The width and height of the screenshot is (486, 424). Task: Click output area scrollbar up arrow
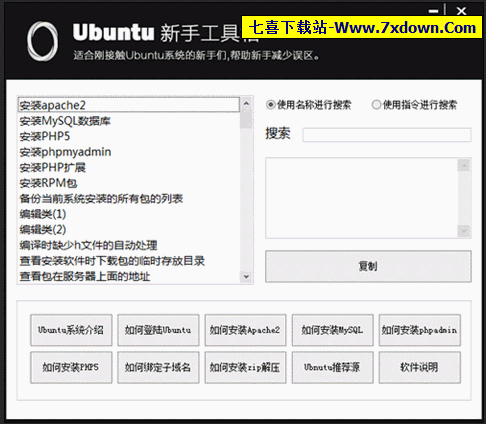tap(464, 165)
